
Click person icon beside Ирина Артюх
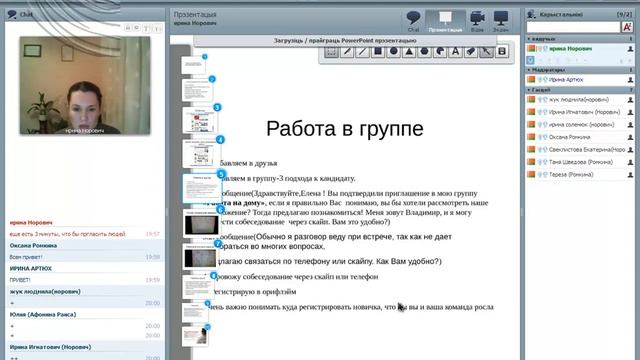coord(630,80)
